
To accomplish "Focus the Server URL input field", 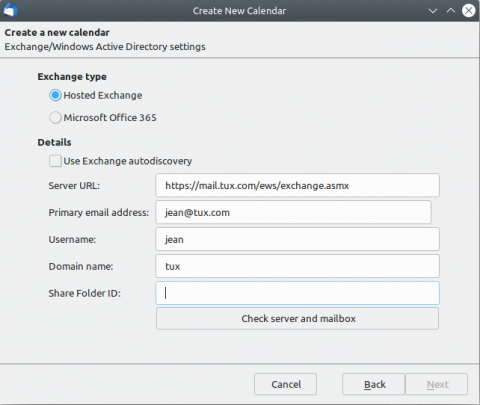I will 297,185.
